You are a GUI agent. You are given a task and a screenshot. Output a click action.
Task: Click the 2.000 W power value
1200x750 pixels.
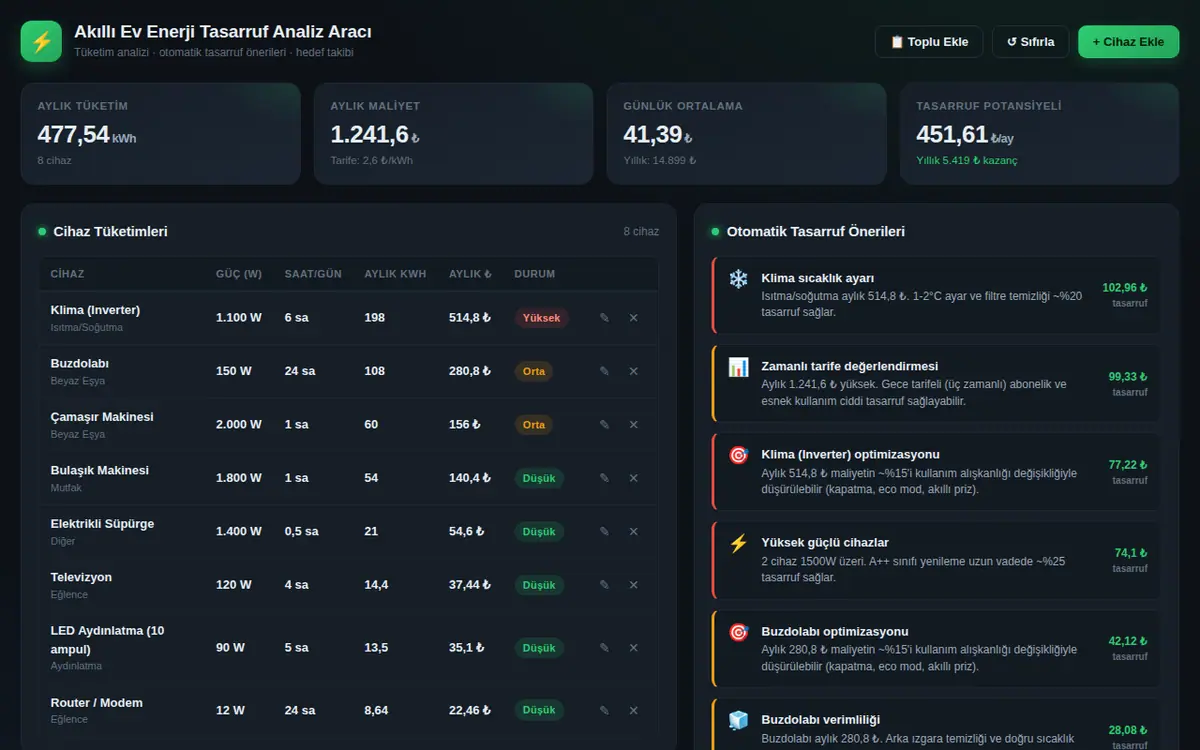239,425
